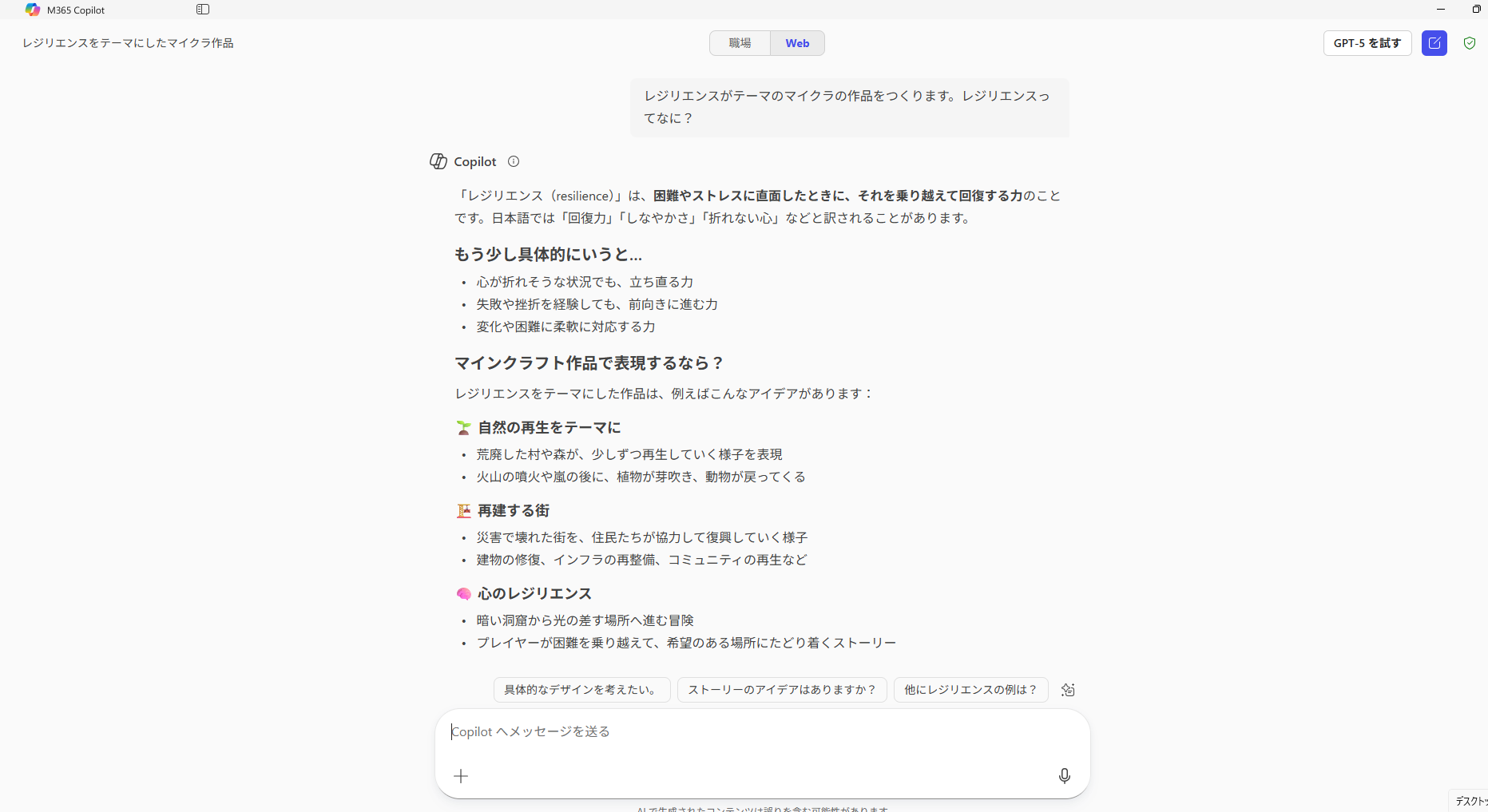Viewport: 1488px width, 812px height.
Task: Click the construction emoji near 再建する街
Action: pyautogui.click(x=463, y=511)
